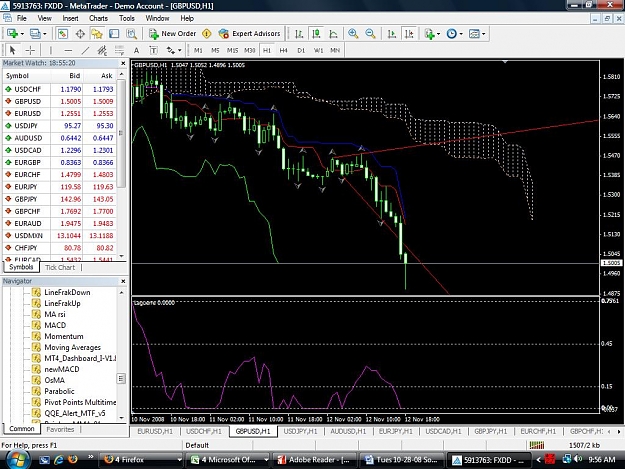Select the Horizontal Line tool
625x469 pixels.
tap(68, 50)
